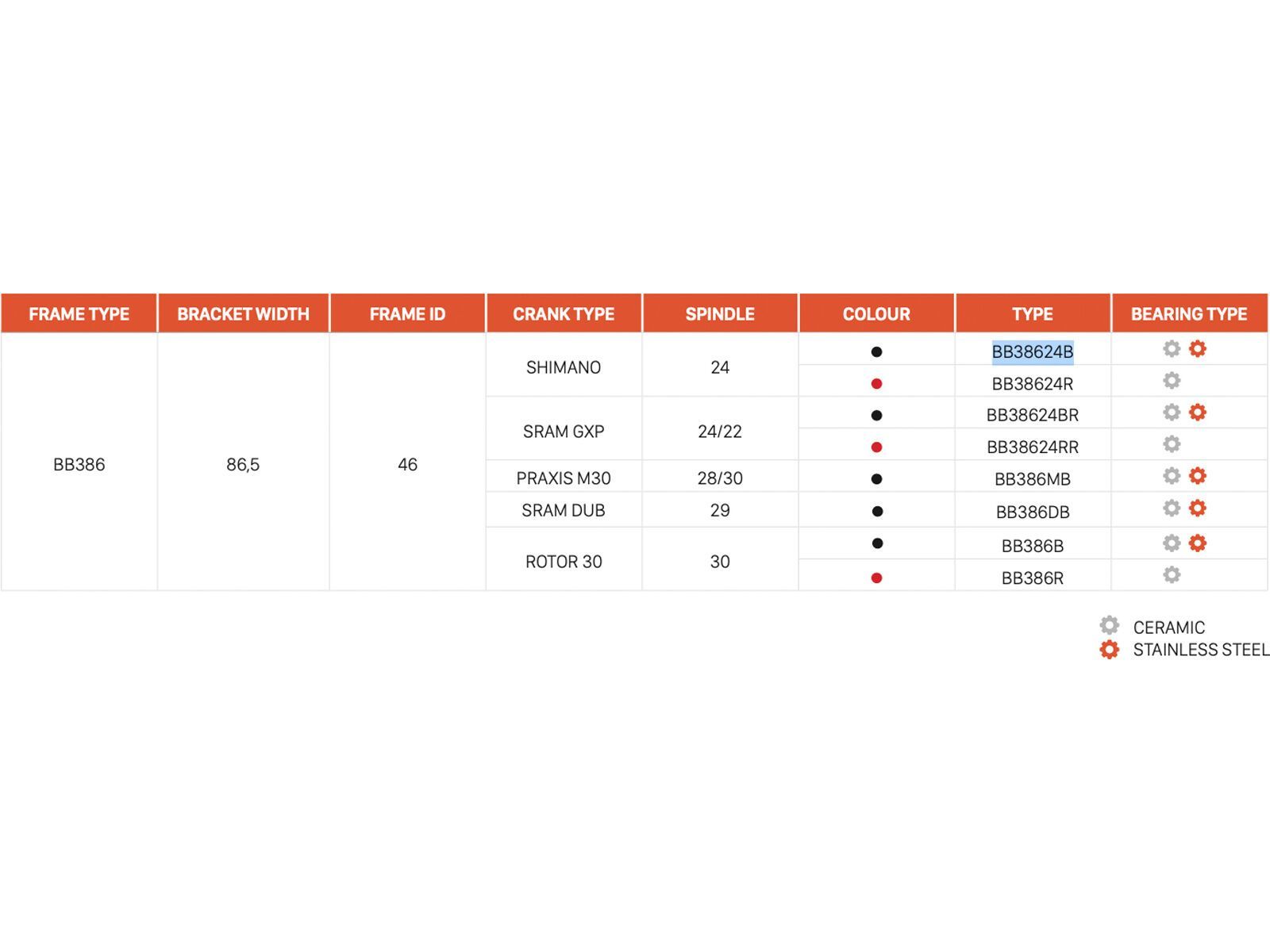Click the BB386MB type code
1270x952 pixels.
[1032, 479]
